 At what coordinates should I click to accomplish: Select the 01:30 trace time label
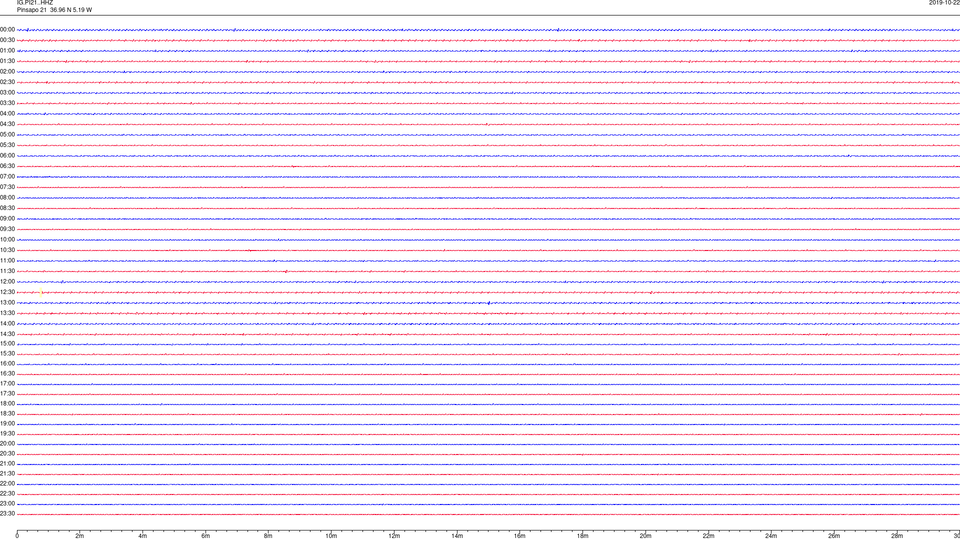click(x=7, y=61)
